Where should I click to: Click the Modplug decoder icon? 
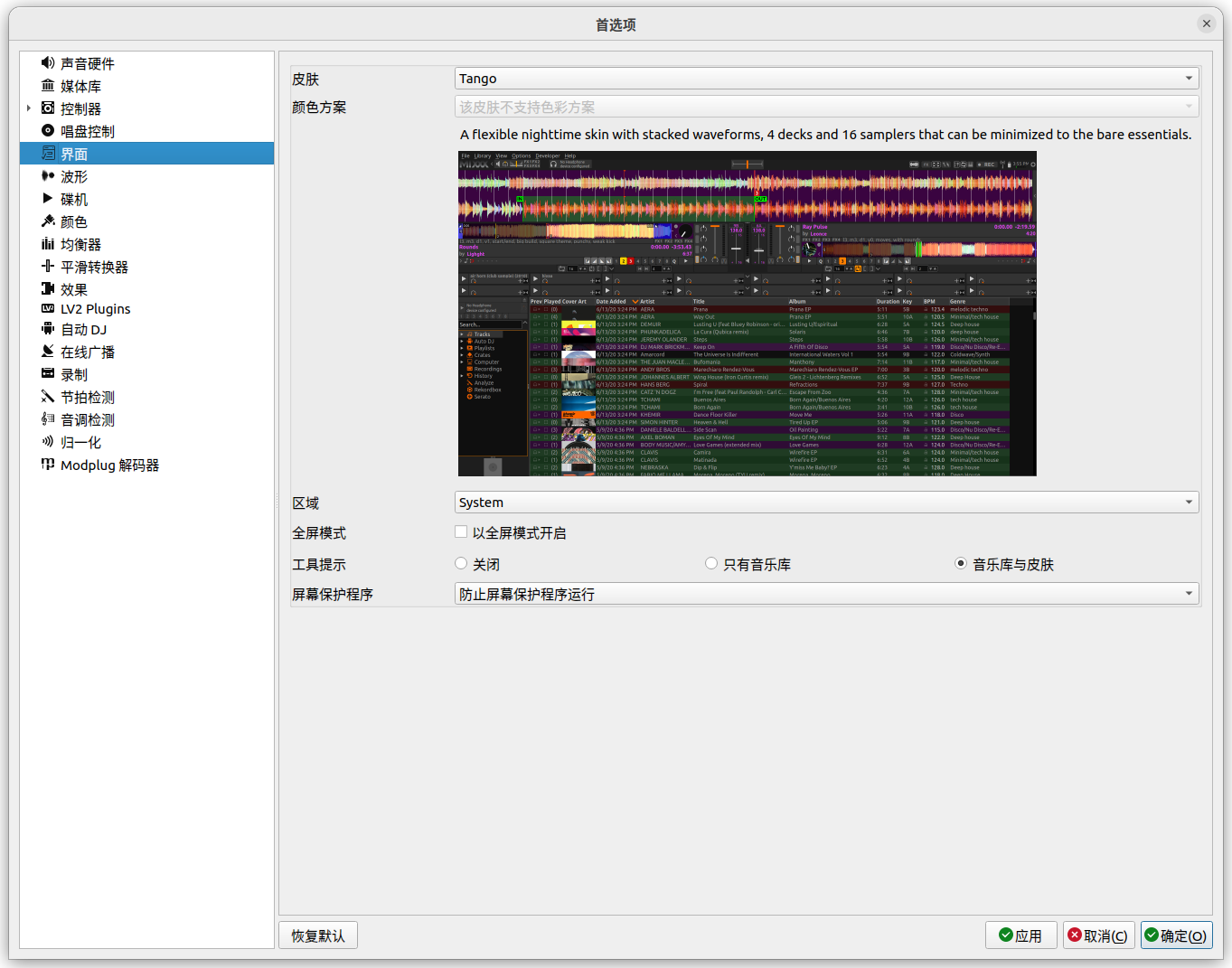tap(48, 464)
